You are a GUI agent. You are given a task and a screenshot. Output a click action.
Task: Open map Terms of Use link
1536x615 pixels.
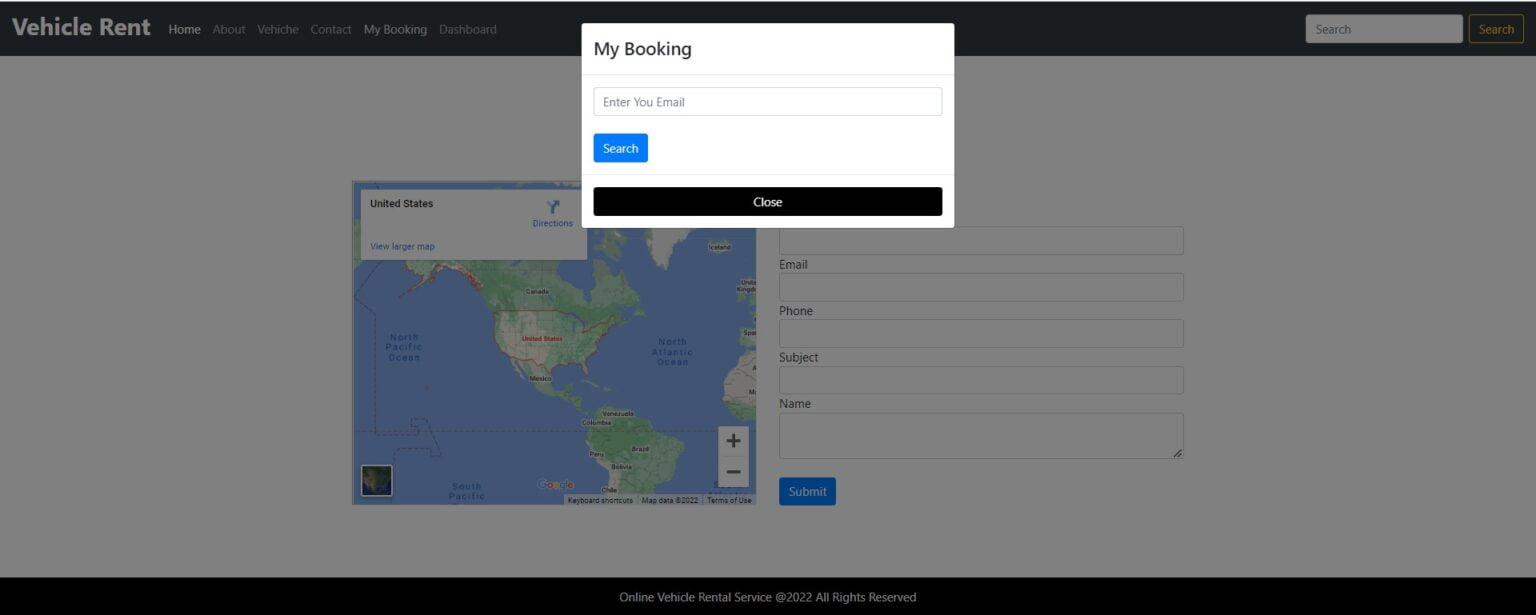click(729, 500)
